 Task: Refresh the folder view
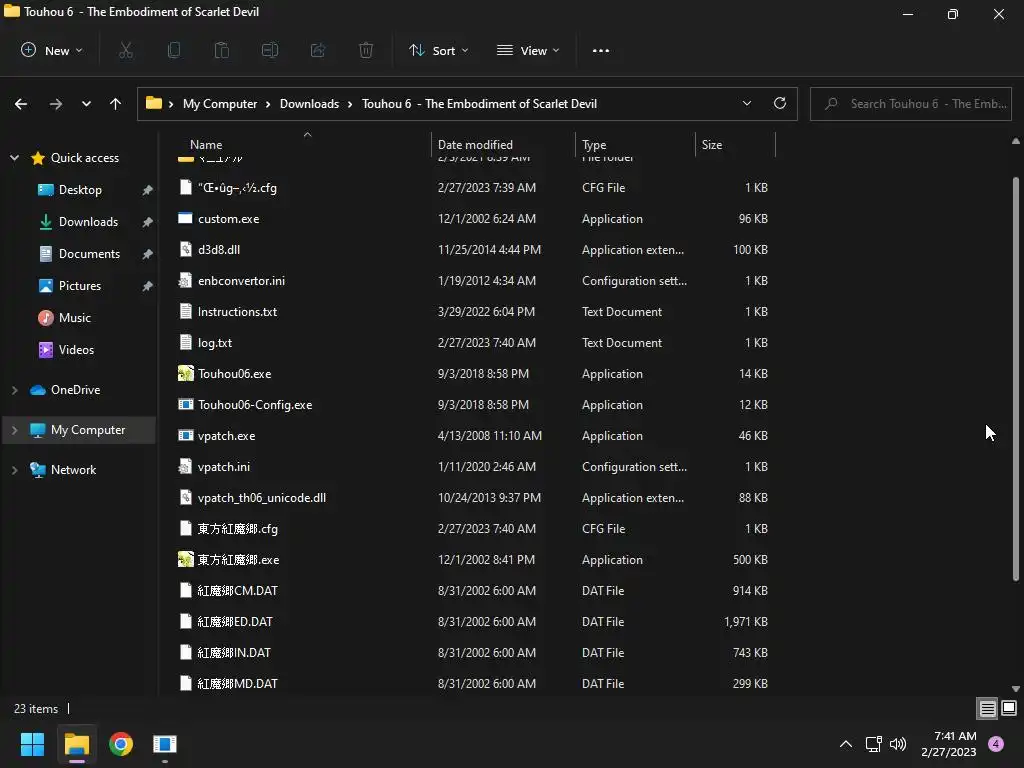(780, 103)
